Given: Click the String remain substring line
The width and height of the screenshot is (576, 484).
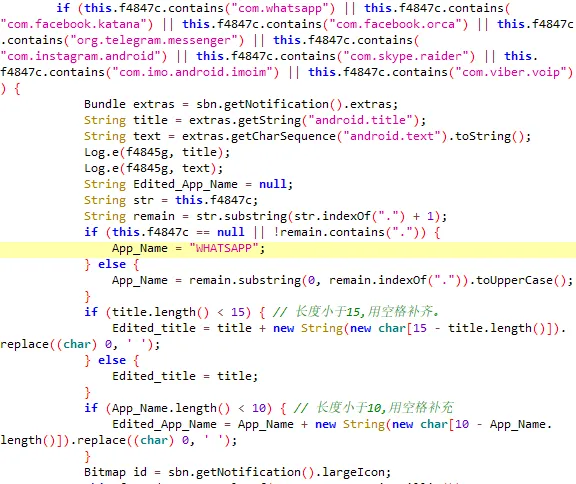Looking at the screenshot, I should pyautogui.click(x=266, y=216).
